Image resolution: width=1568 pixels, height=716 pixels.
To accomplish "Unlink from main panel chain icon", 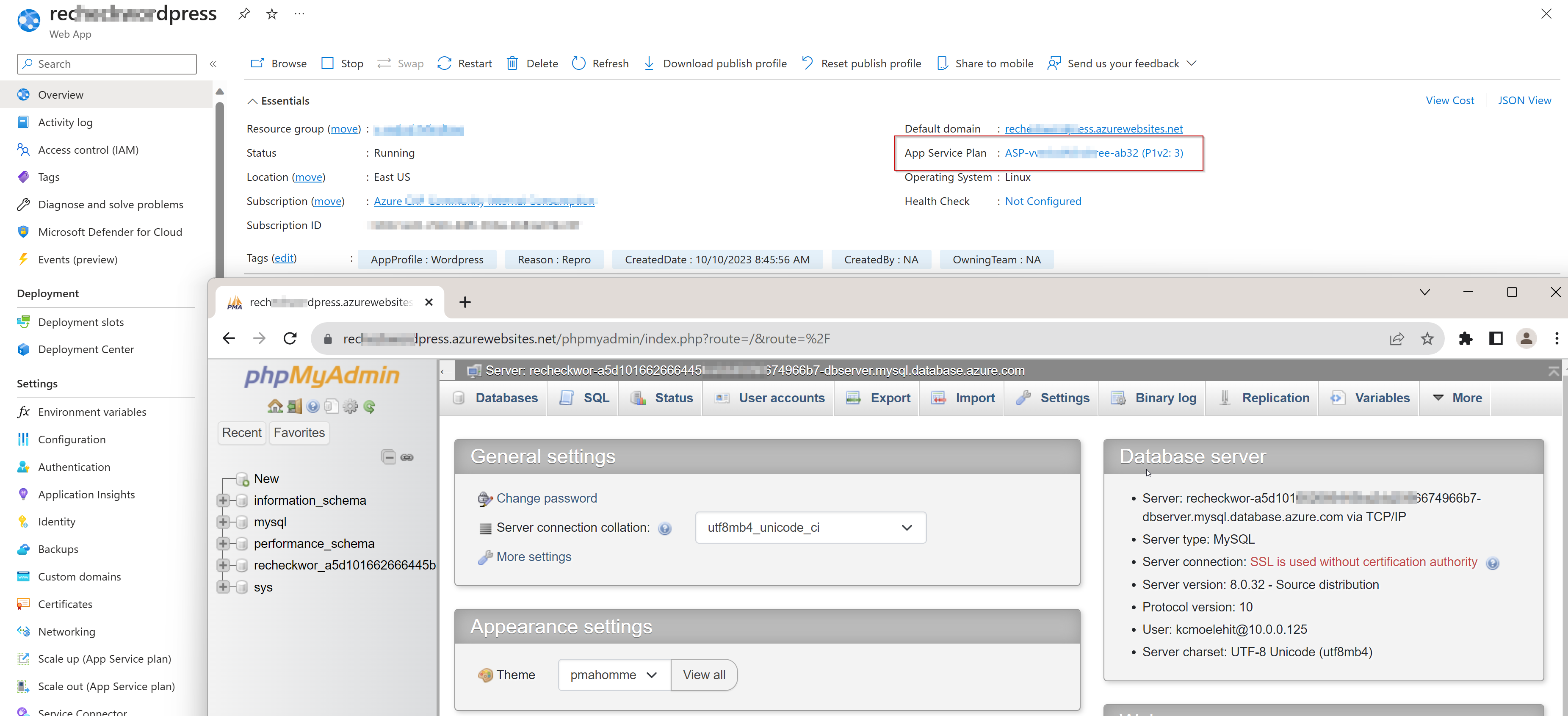I will point(407,457).
